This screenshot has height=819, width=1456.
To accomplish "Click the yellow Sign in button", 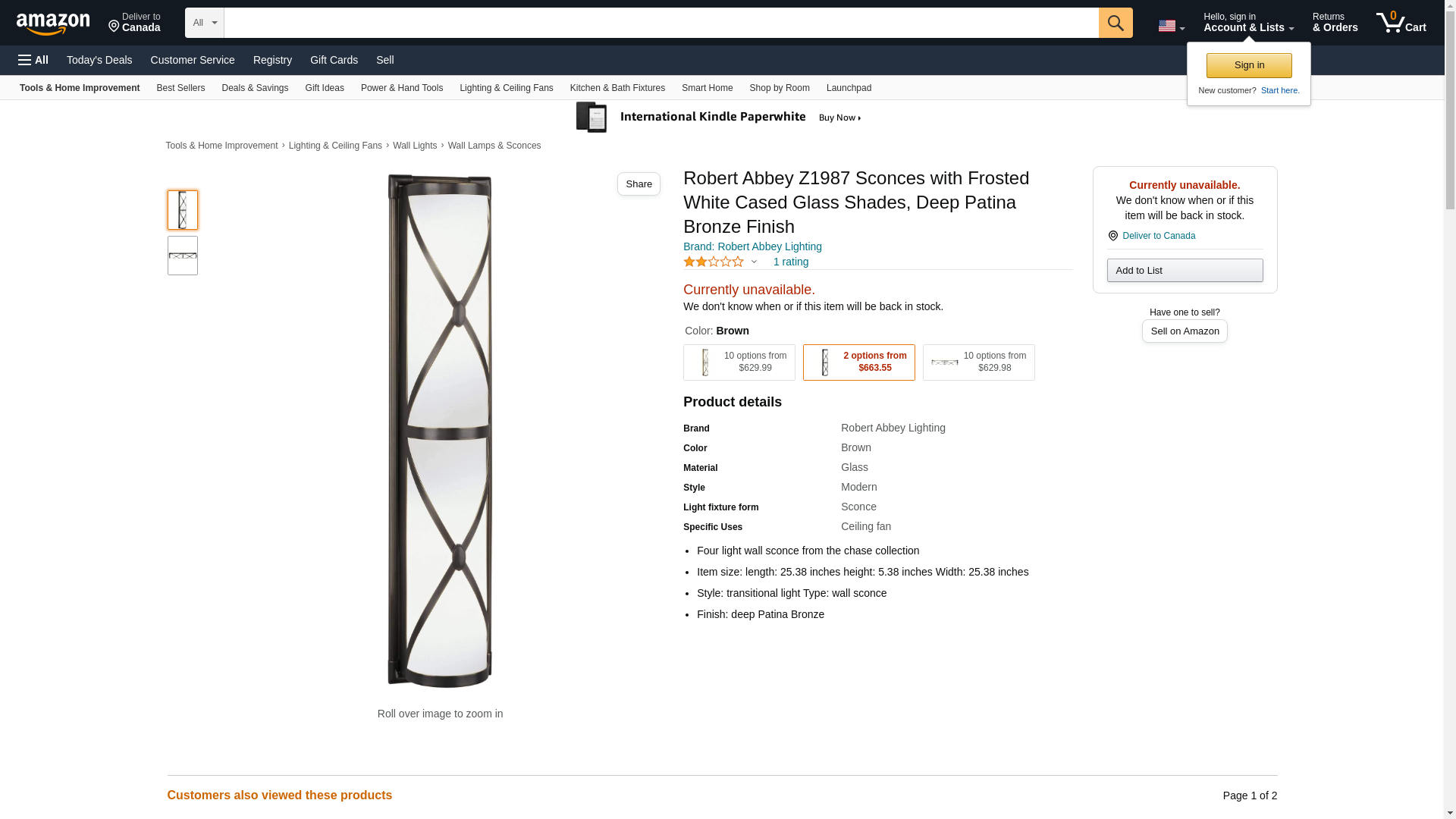I will pyautogui.click(x=1248, y=65).
